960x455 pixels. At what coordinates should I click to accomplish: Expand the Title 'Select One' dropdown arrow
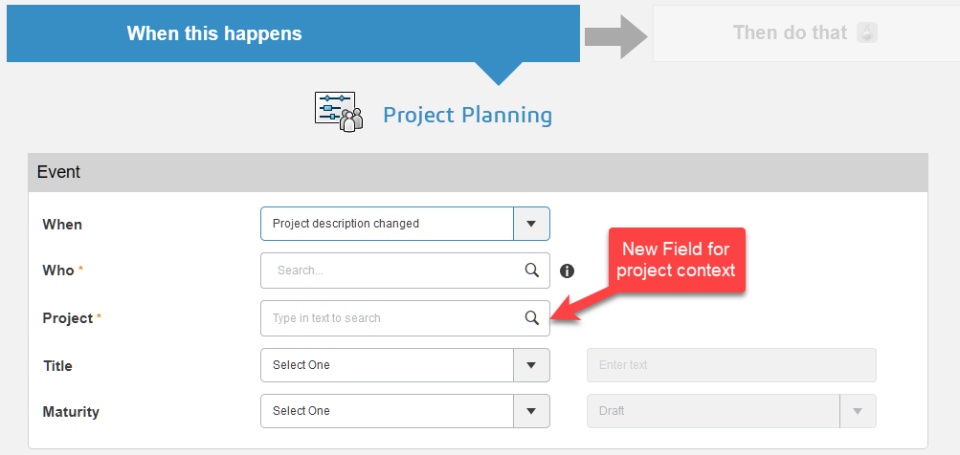click(531, 365)
